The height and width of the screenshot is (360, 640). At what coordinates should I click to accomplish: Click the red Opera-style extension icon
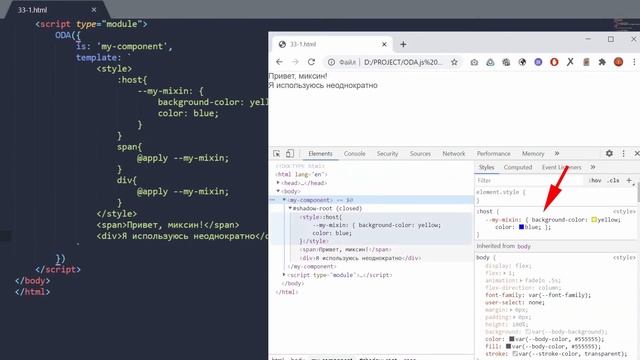pos(554,62)
